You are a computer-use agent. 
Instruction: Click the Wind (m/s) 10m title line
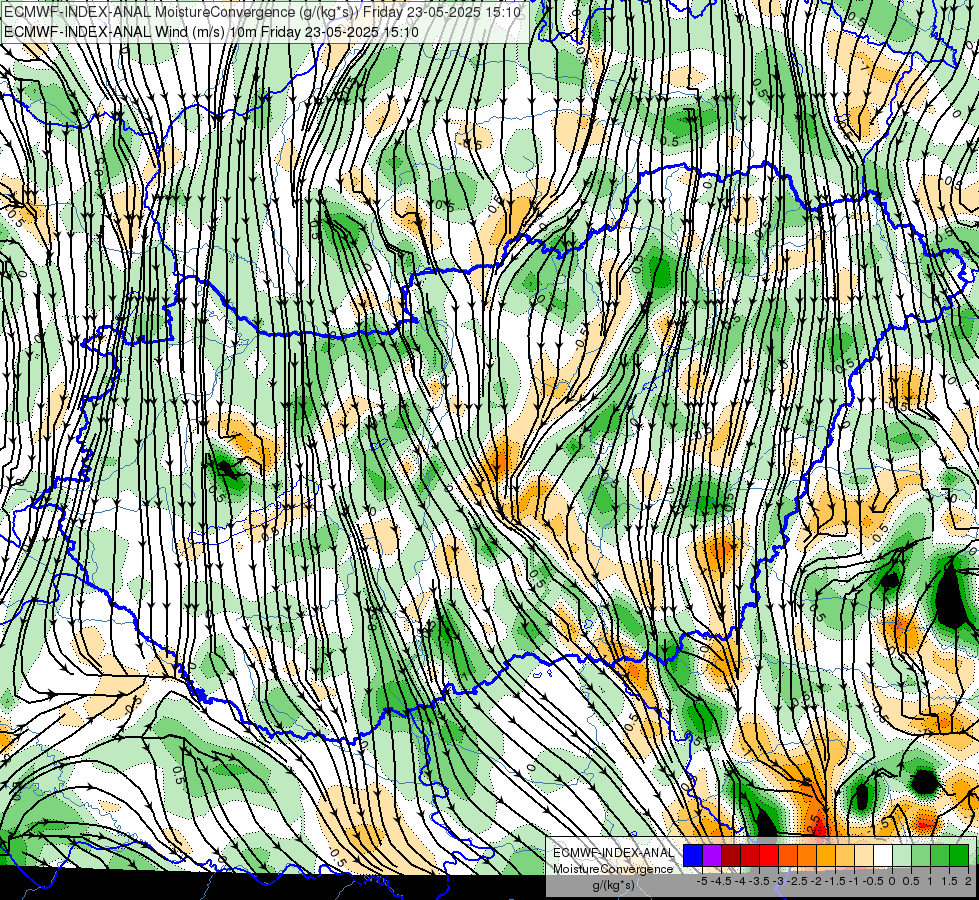point(211,31)
